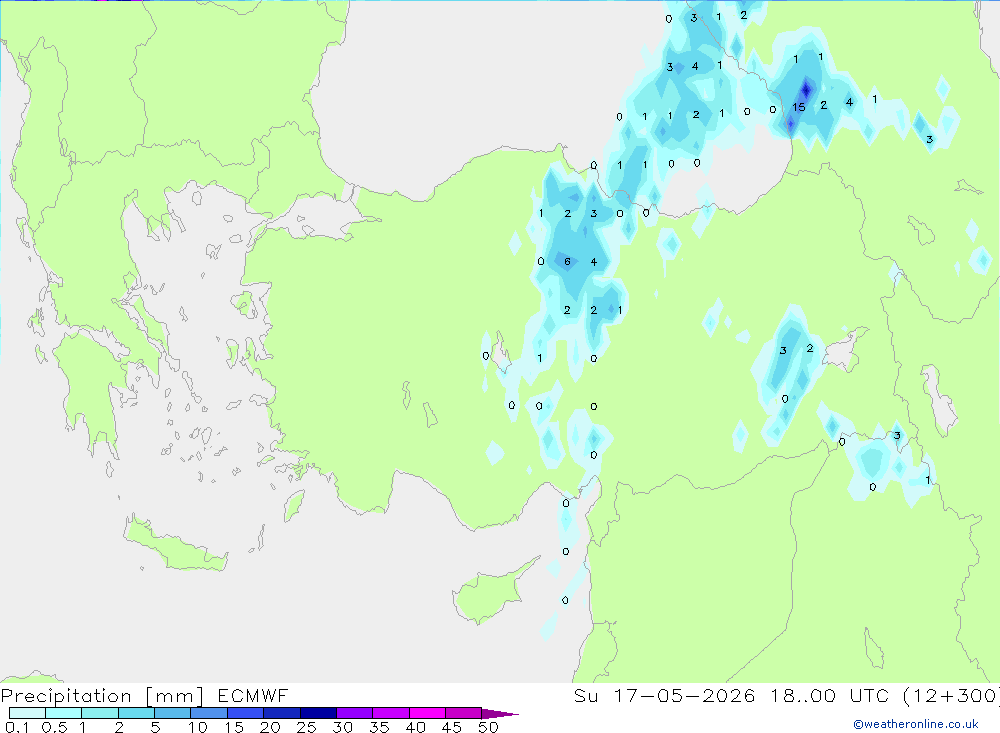Viewport: 1000px width, 733px height.
Task: Click the '45' legend scale label
Action: click(452, 727)
